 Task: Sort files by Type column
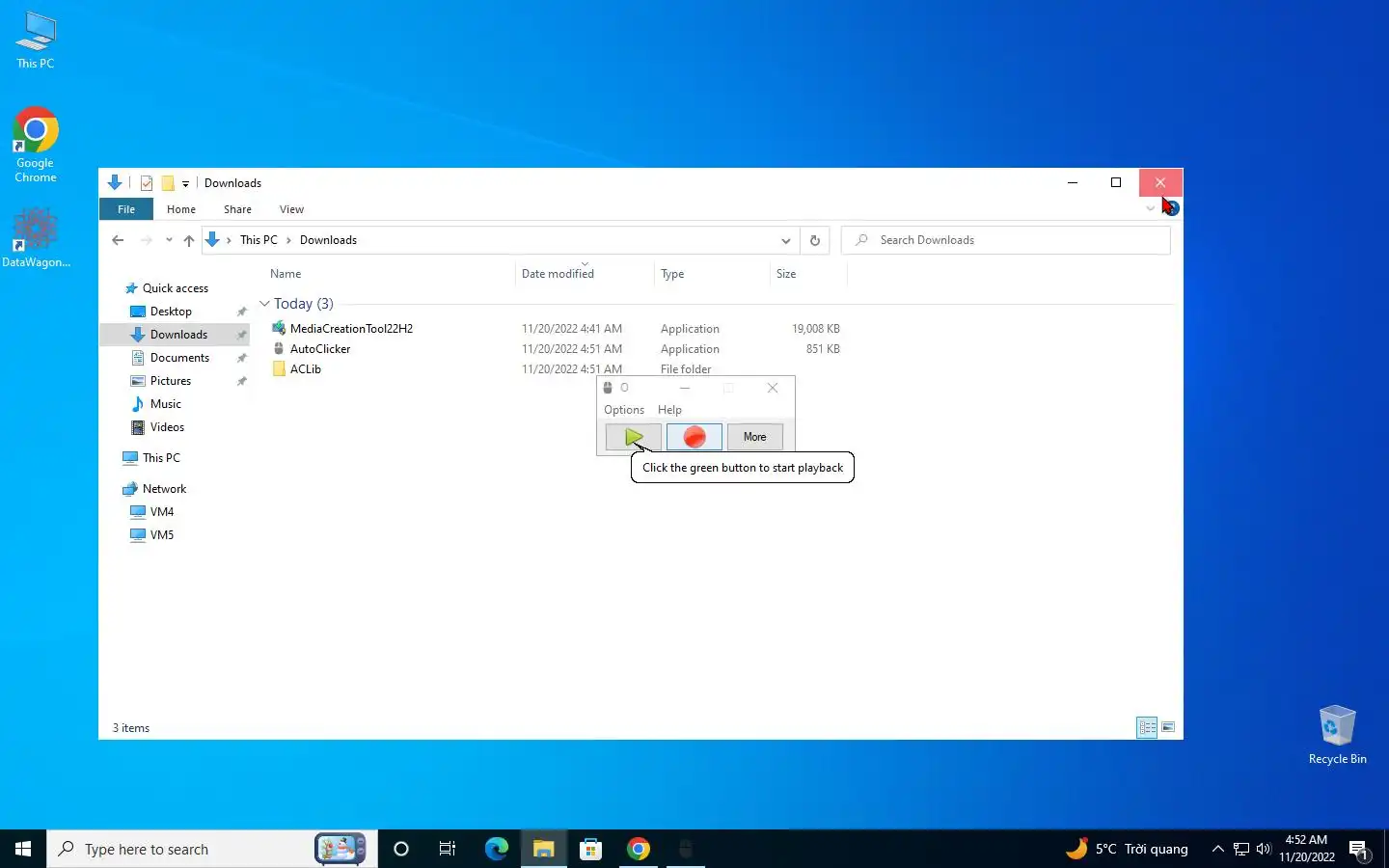pos(672,274)
